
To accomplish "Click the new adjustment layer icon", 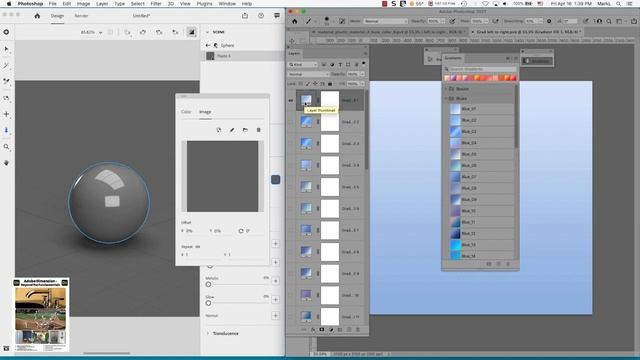I will (x=331, y=329).
